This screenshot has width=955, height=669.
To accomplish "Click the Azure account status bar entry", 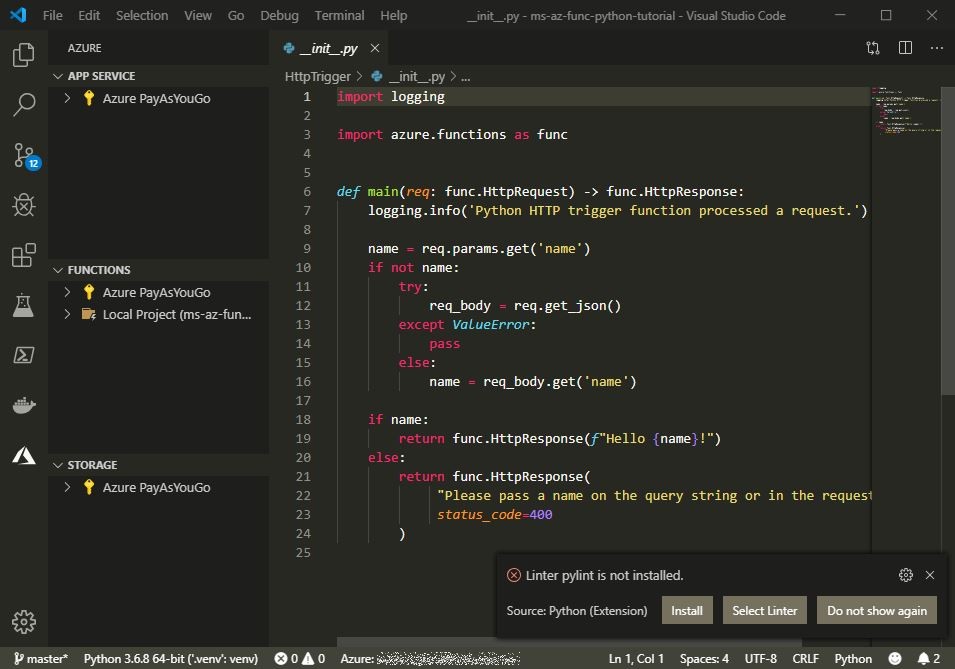I will point(430,659).
